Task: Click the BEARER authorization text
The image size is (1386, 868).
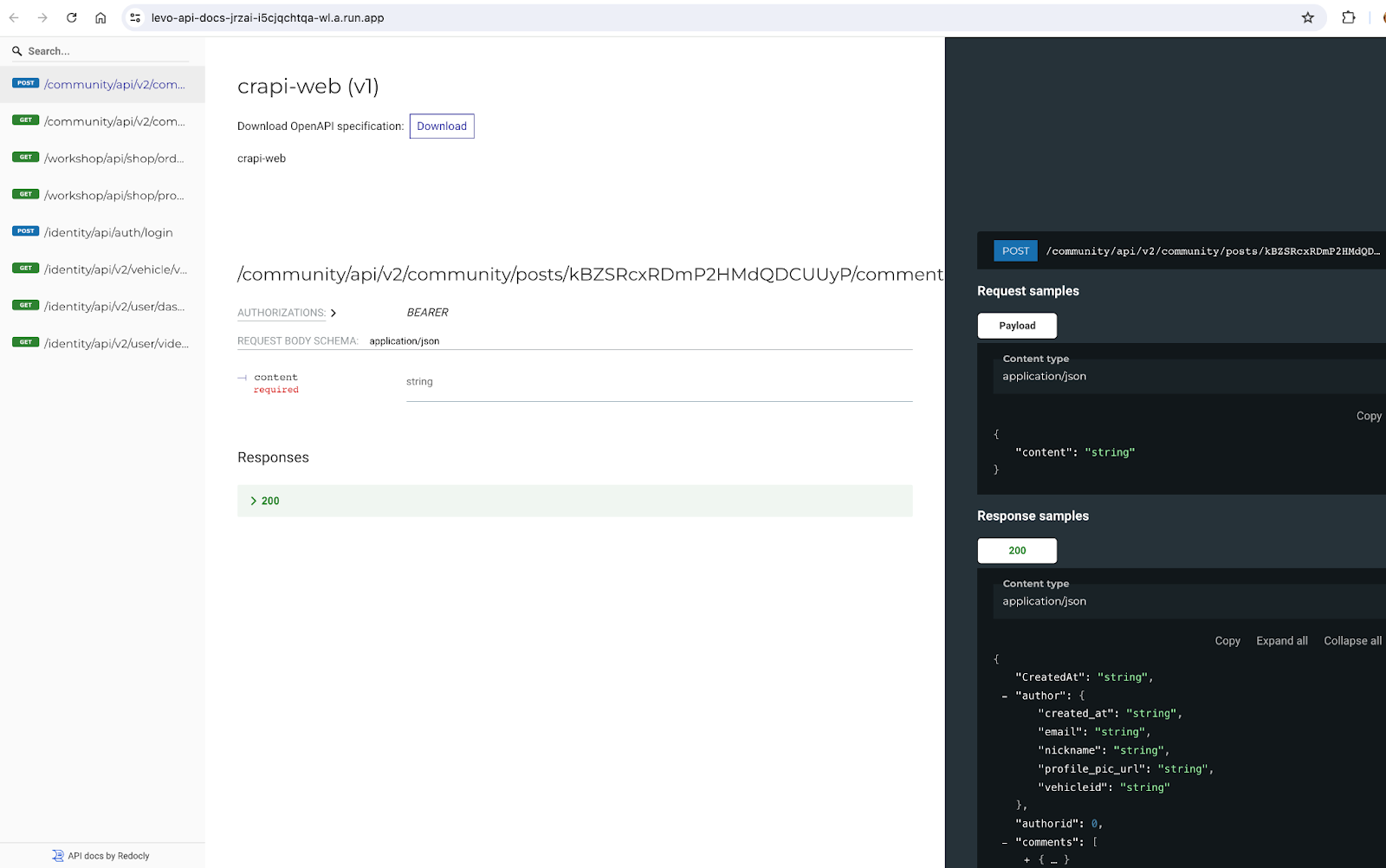Action: coord(428,313)
